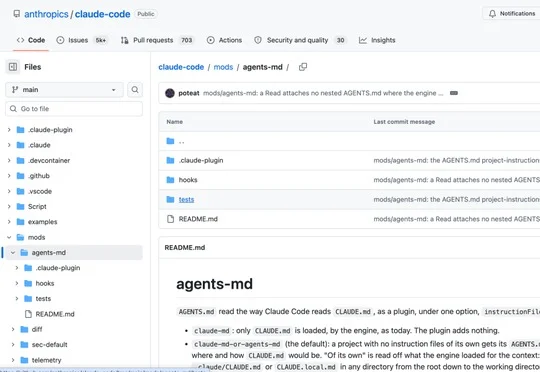Screen dimensions: 540x372
Task: Expand commit details ellipsis button
Action: (x=454, y=93)
